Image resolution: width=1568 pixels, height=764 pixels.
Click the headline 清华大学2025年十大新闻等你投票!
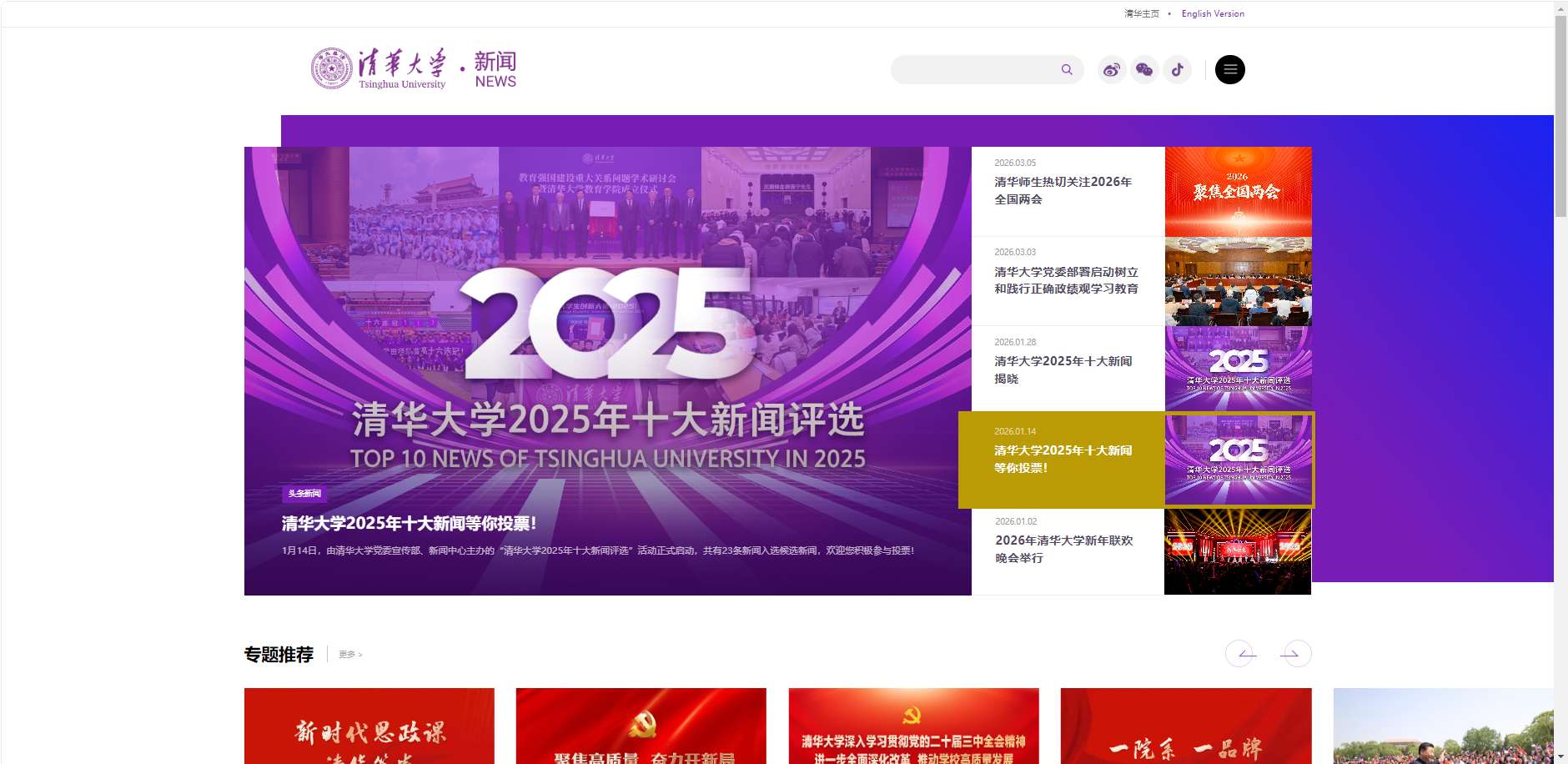[x=409, y=523]
